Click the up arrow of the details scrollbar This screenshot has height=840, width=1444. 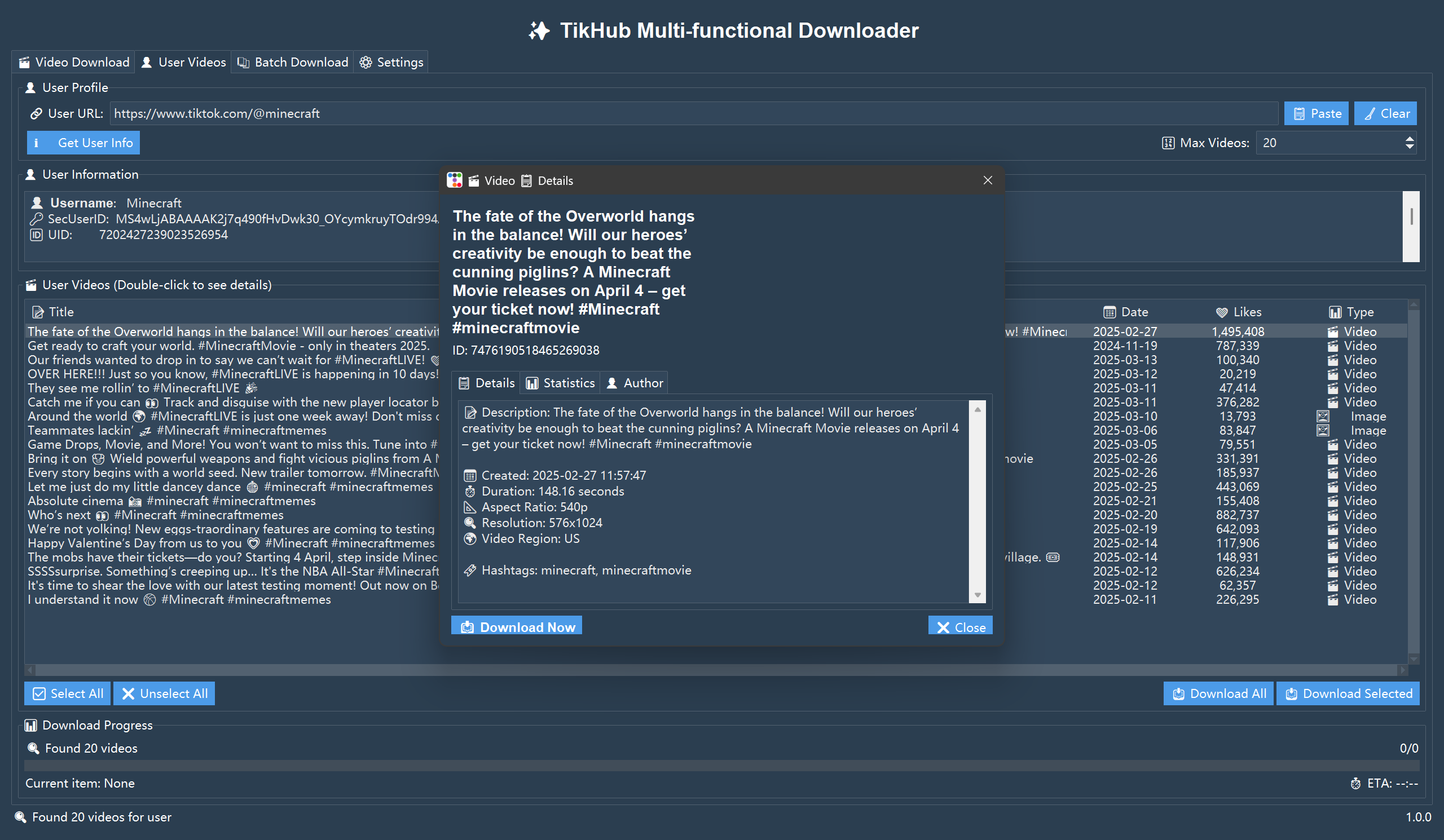tap(978, 409)
